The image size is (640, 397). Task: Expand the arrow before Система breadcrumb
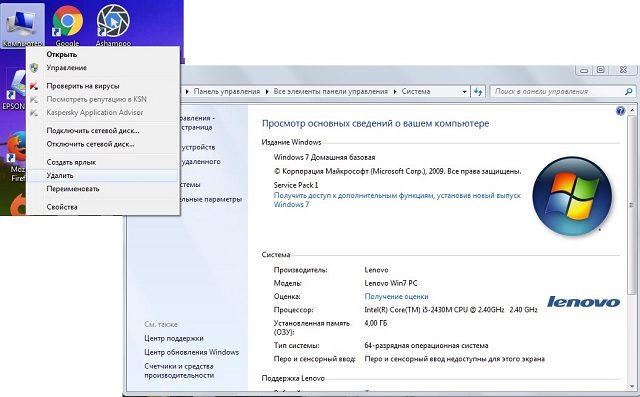click(395, 92)
